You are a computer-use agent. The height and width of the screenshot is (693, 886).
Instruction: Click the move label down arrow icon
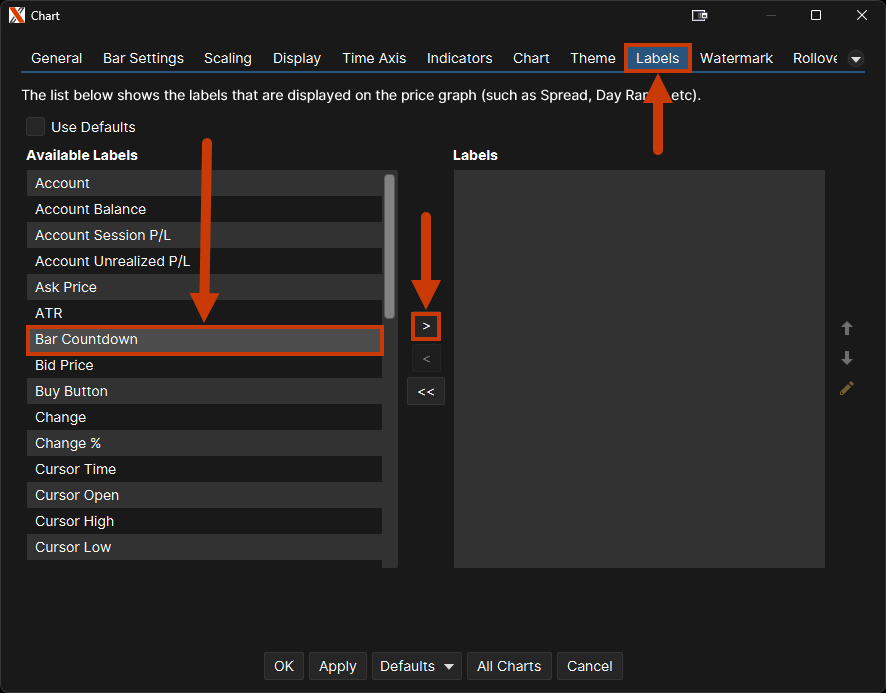(x=847, y=358)
